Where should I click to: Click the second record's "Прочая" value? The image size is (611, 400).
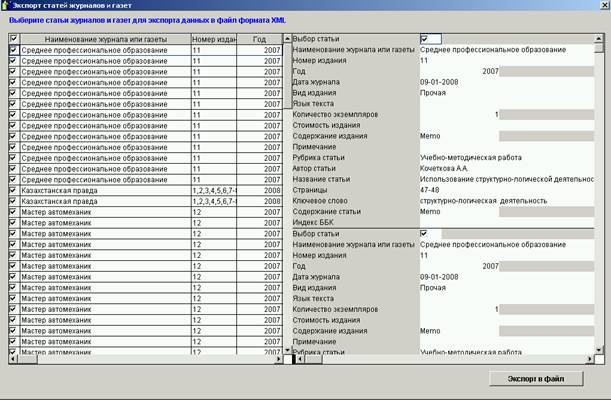(x=433, y=288)
